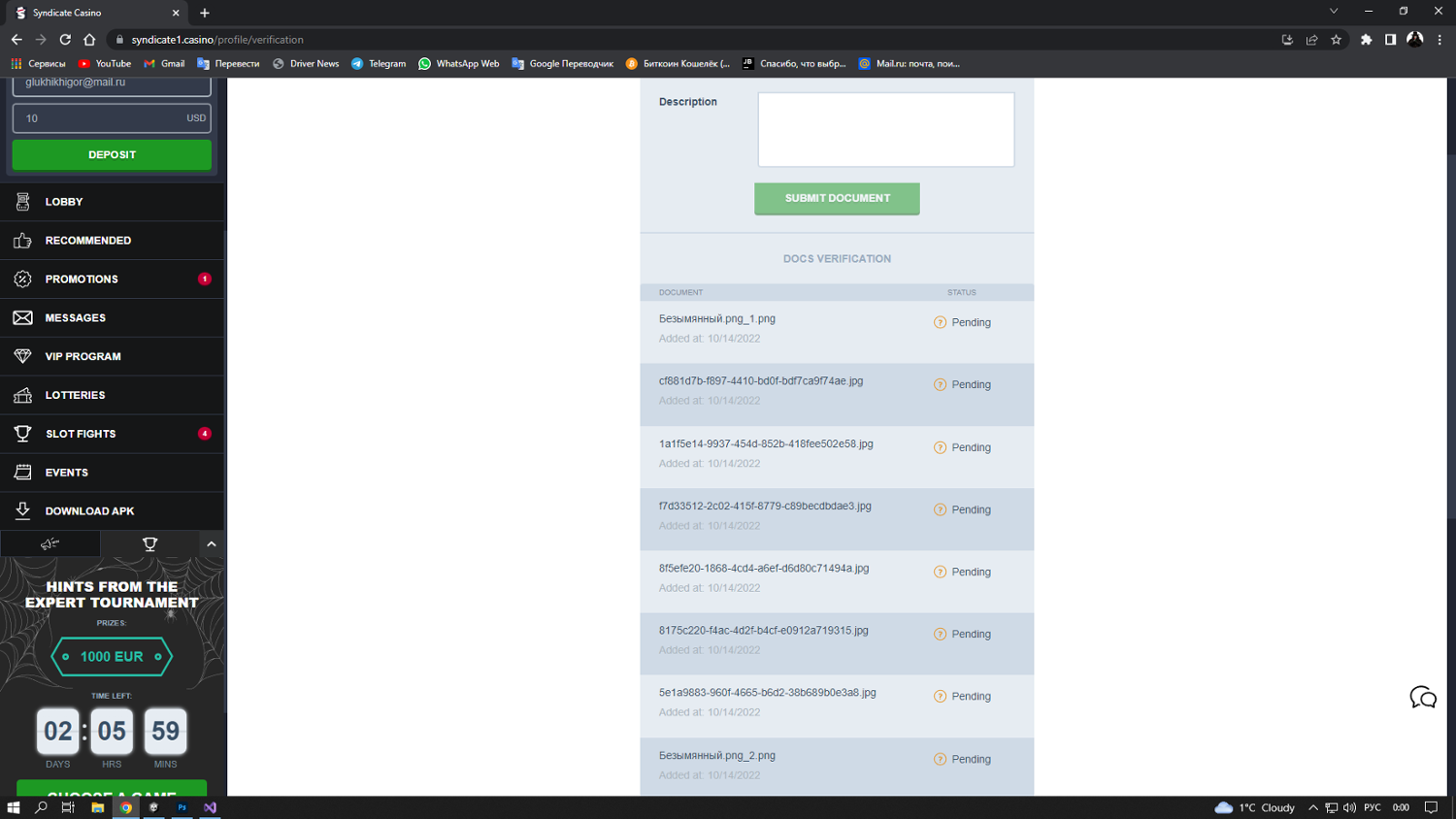Open weather widget showing 1°C Cloudy
Screen dimensions: 1456x819
point(1254,807)
